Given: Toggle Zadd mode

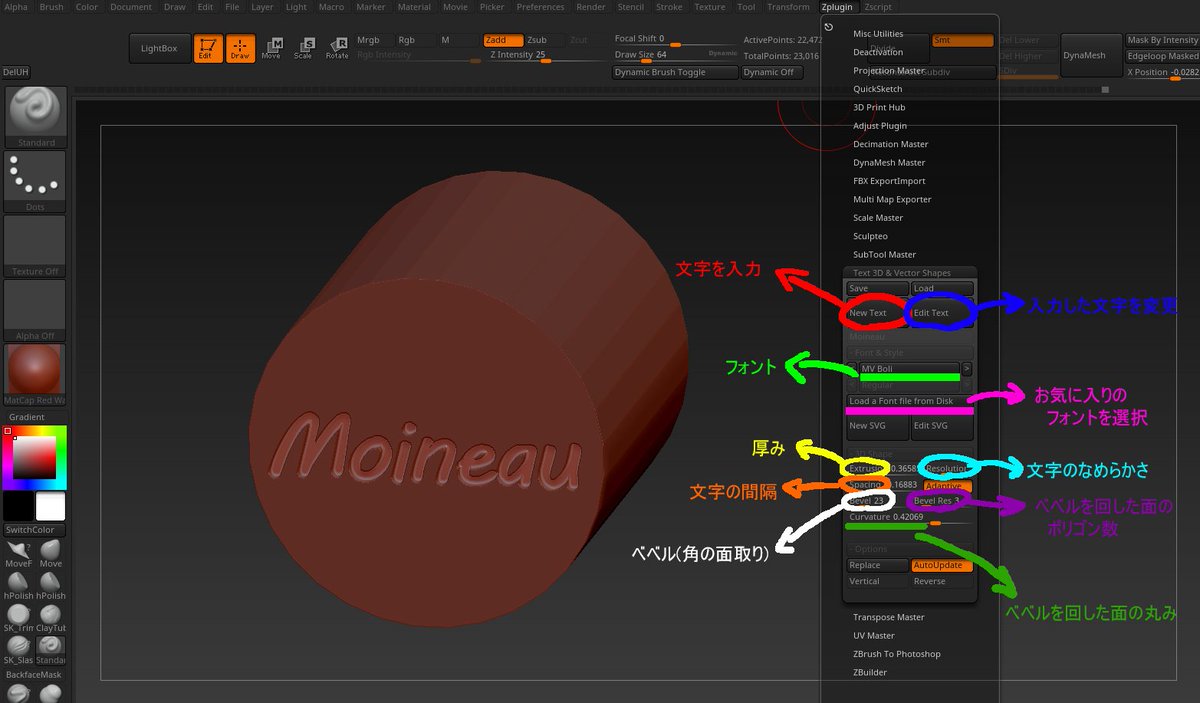Looking at the screenshot, I should [503, 40].
